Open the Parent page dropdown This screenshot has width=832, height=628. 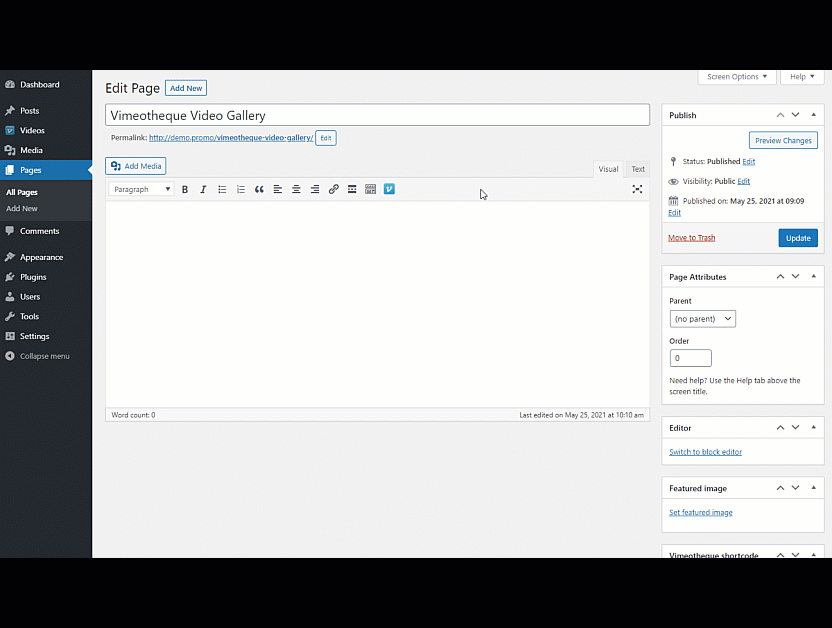pyautogui.click(x=703, y=319)
